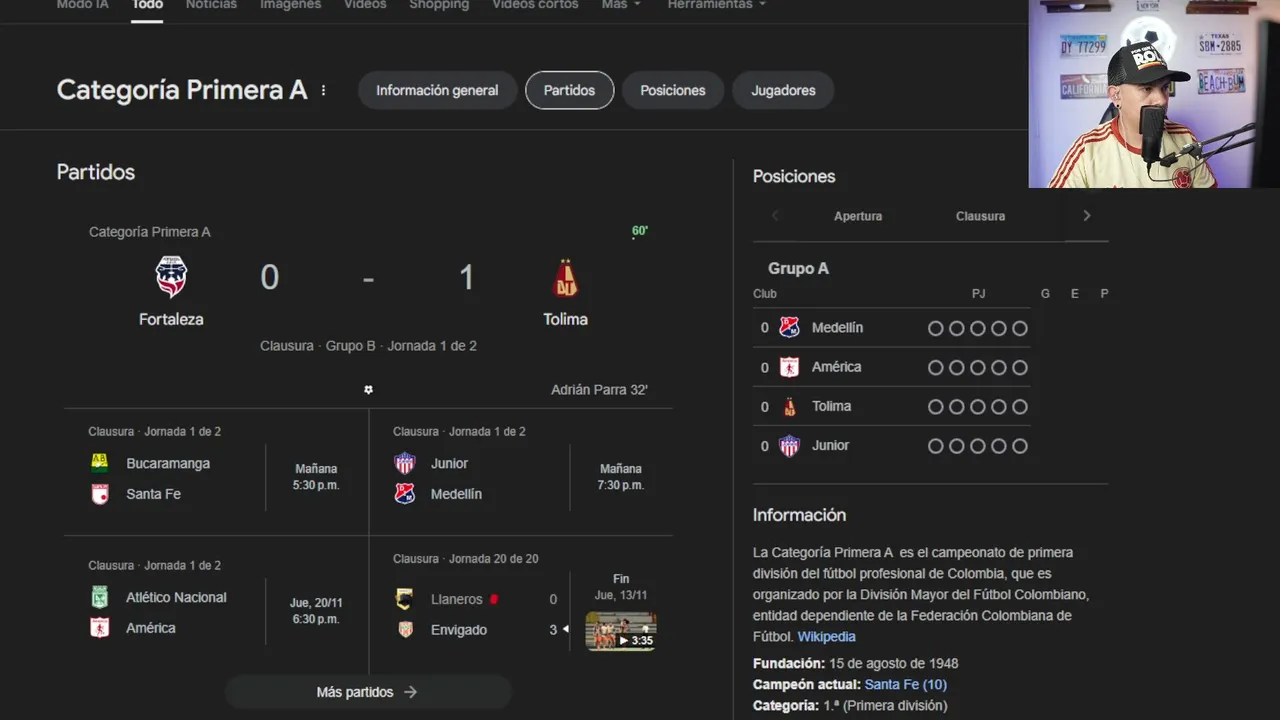Screen dimensions: 1280x720
Task: Click the Tolima crest in live match
Action: pos(566,278)
